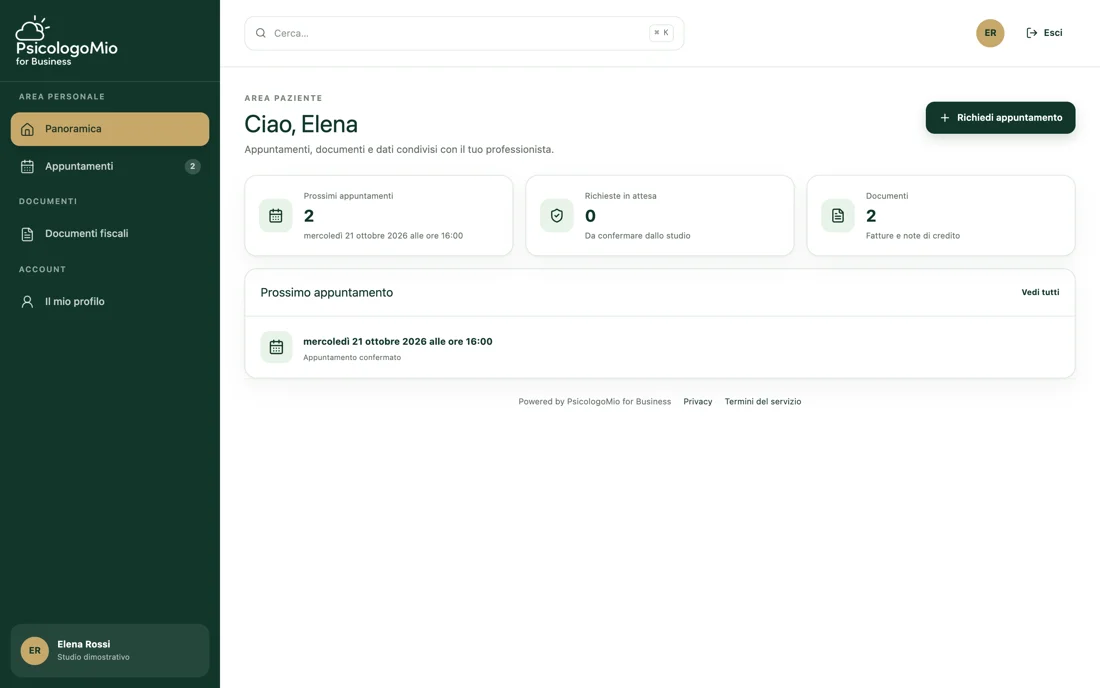Click the person icon beside Il mio profilo
Viewport: 1100px width, 688px height.
coord(27,302)
